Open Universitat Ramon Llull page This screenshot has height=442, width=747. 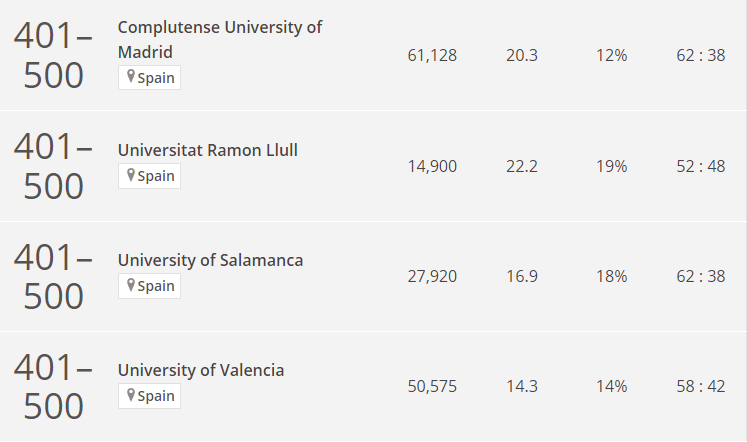coord(208,150)
